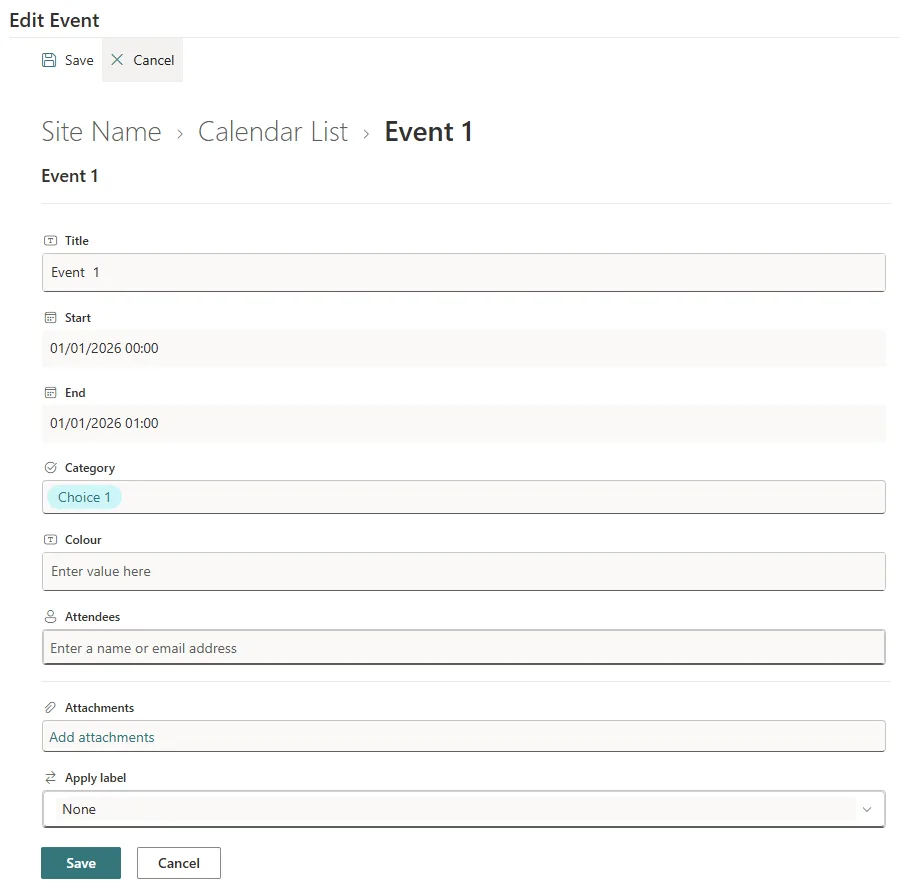This screenshot has width=900, height=893.
Task: Click the Apply label field icon
Action: coord(51,777)
